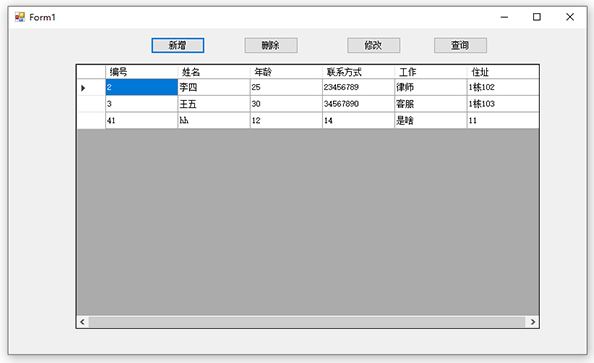
Task: Click the 删除 (Delete) button
Action: tap(271, 45)
